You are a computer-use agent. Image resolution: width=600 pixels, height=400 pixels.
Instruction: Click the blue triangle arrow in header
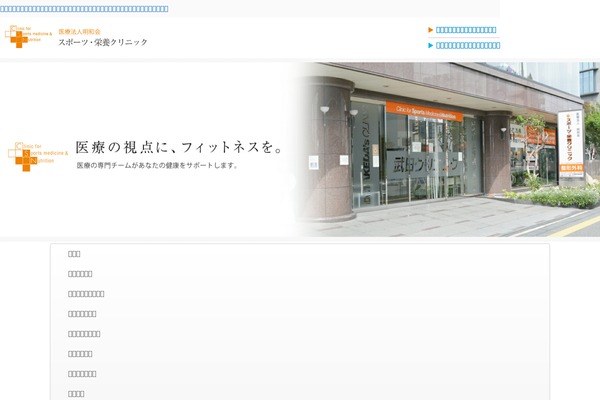[x=430, y=45]
